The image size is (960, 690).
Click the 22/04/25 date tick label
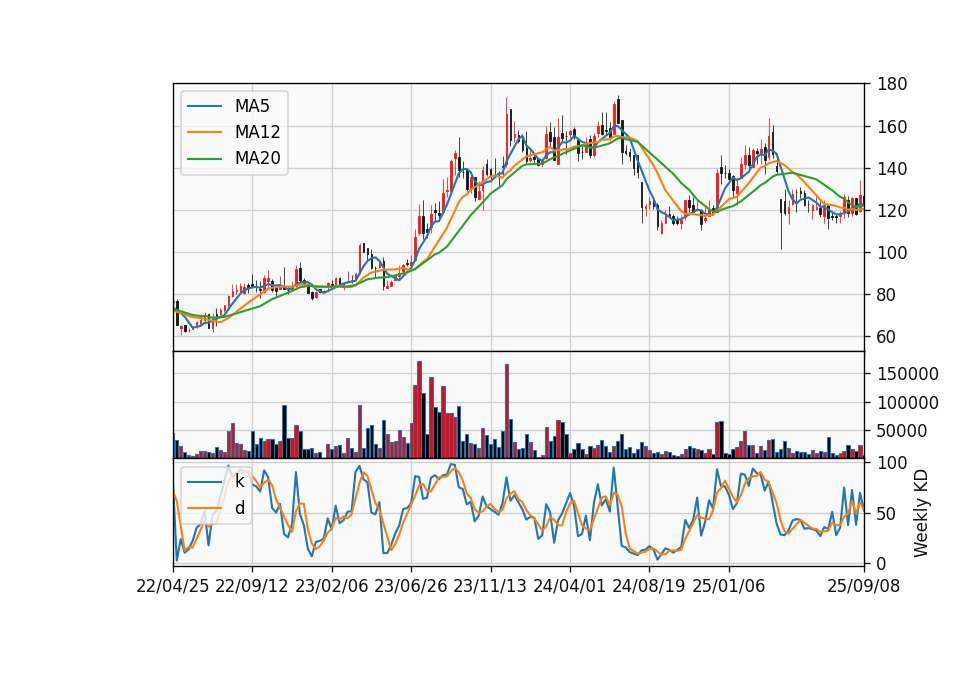173,586
